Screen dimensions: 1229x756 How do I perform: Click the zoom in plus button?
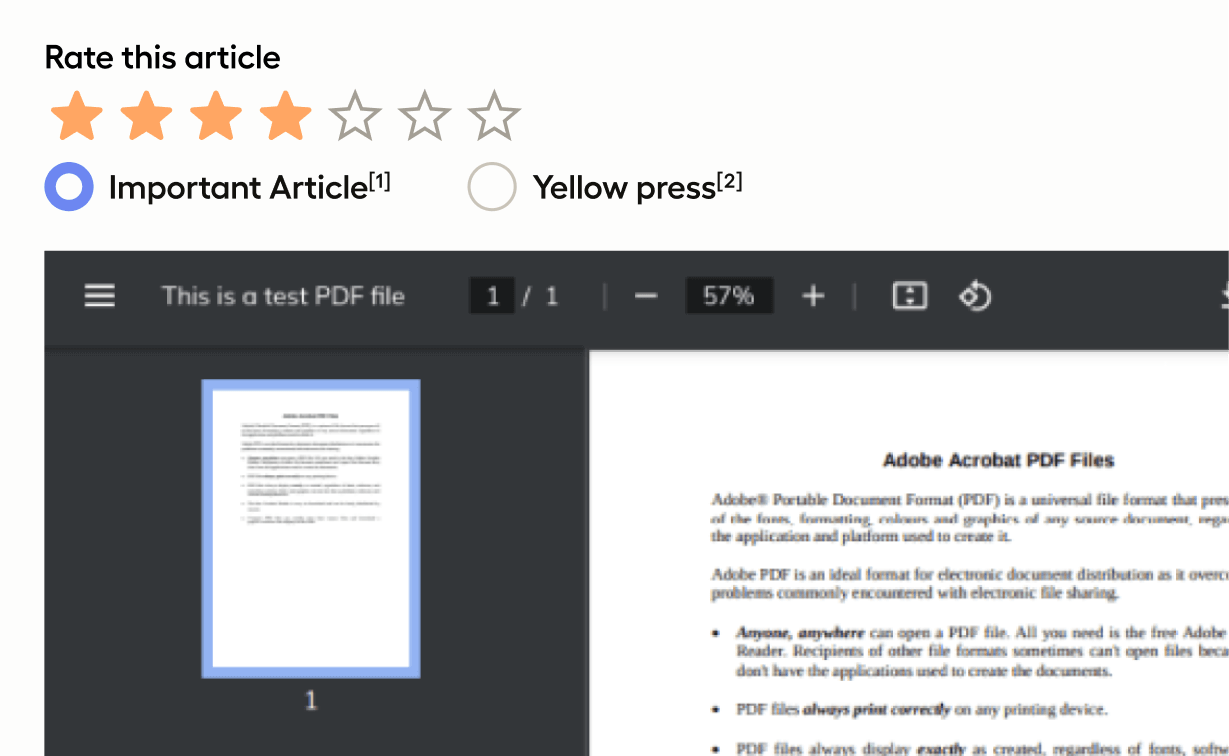click(x=813, y=296)
